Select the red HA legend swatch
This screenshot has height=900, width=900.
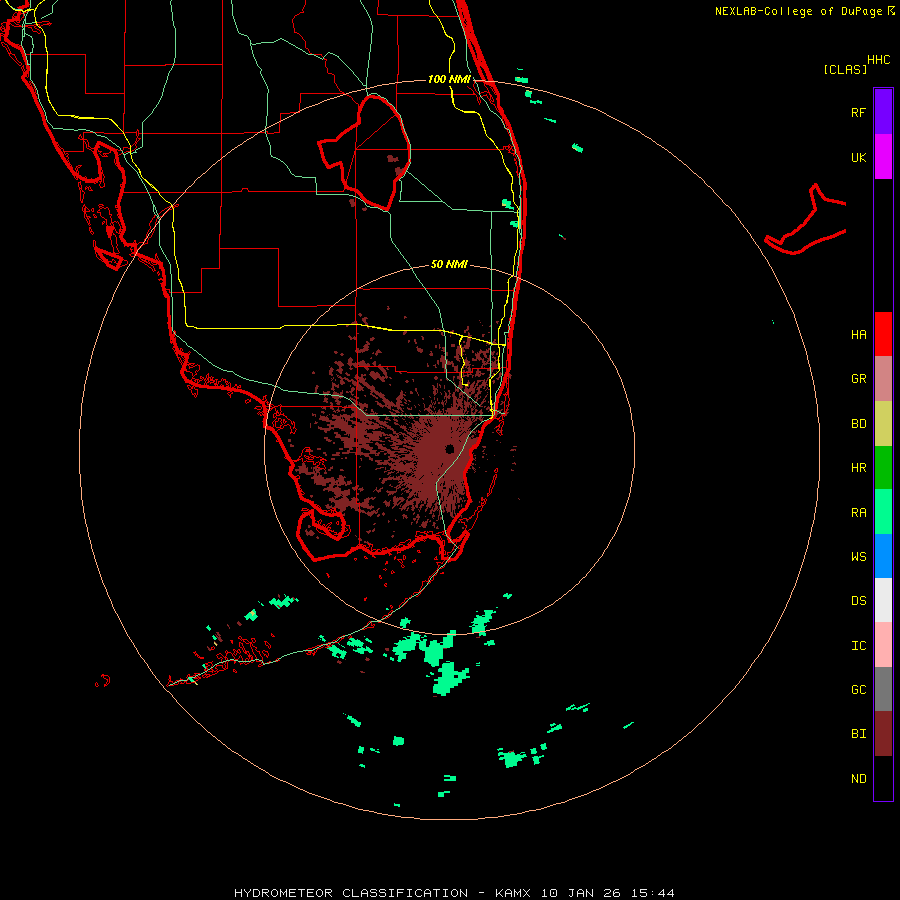coord(883,334)
